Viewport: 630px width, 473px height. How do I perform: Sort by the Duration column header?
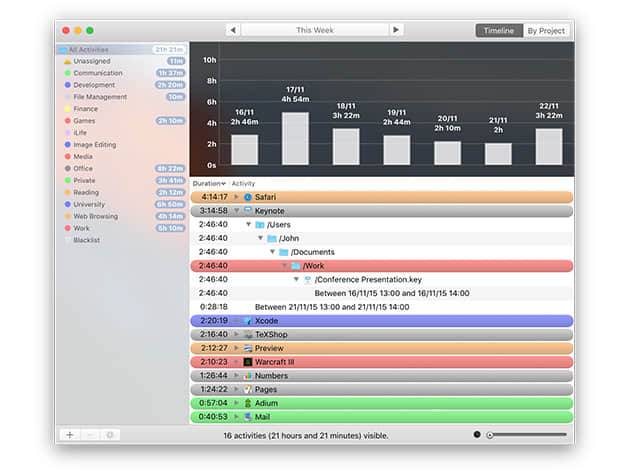[209, 184]
